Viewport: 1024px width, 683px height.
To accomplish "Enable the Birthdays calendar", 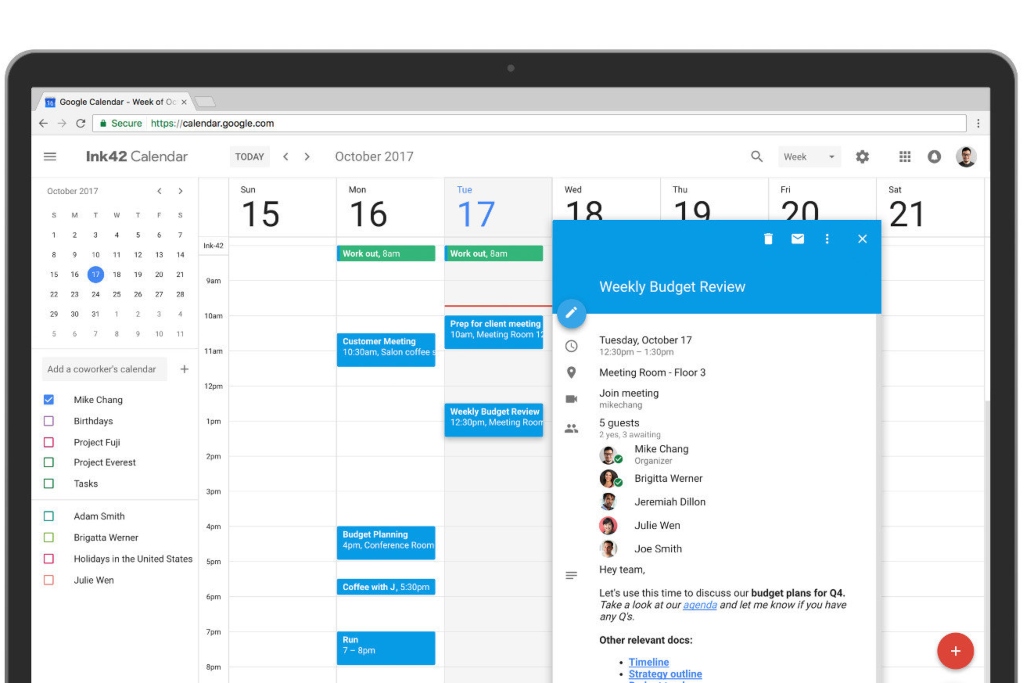I will coord(49,421).
